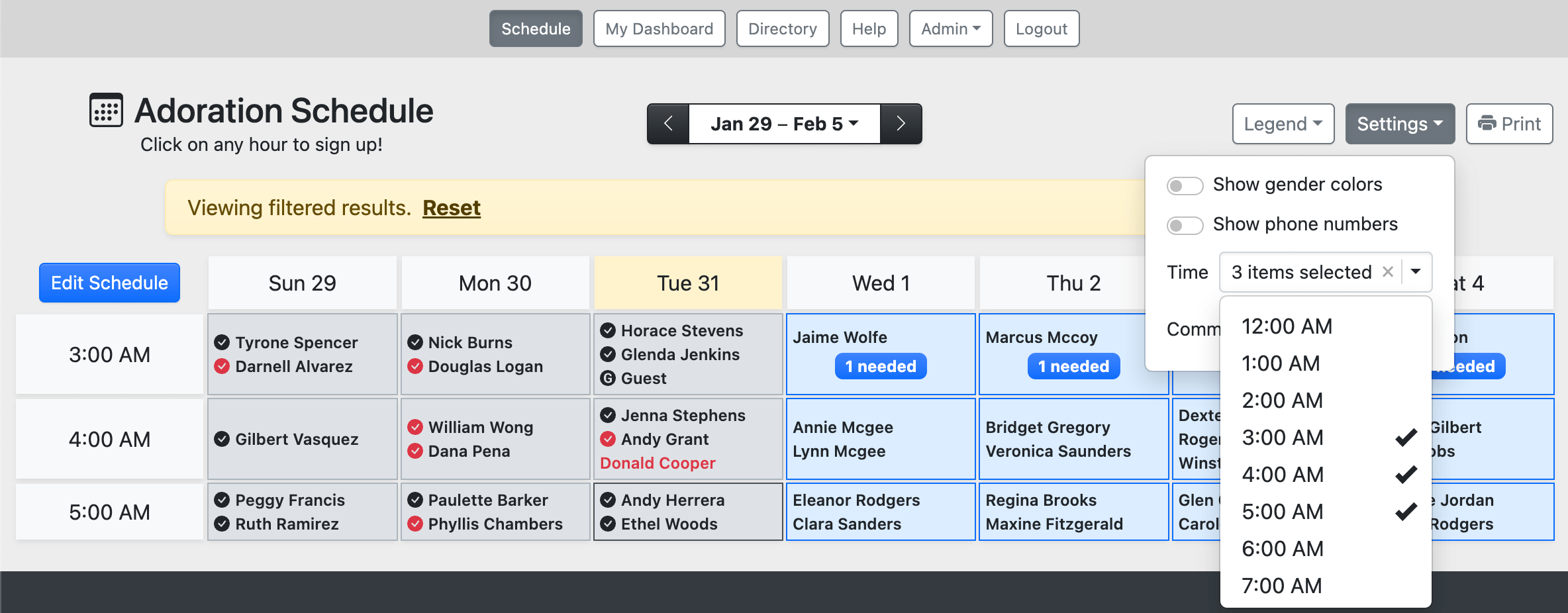Enable Show phone numbers switch
Screen dimensions: 1568x613
1185,225
